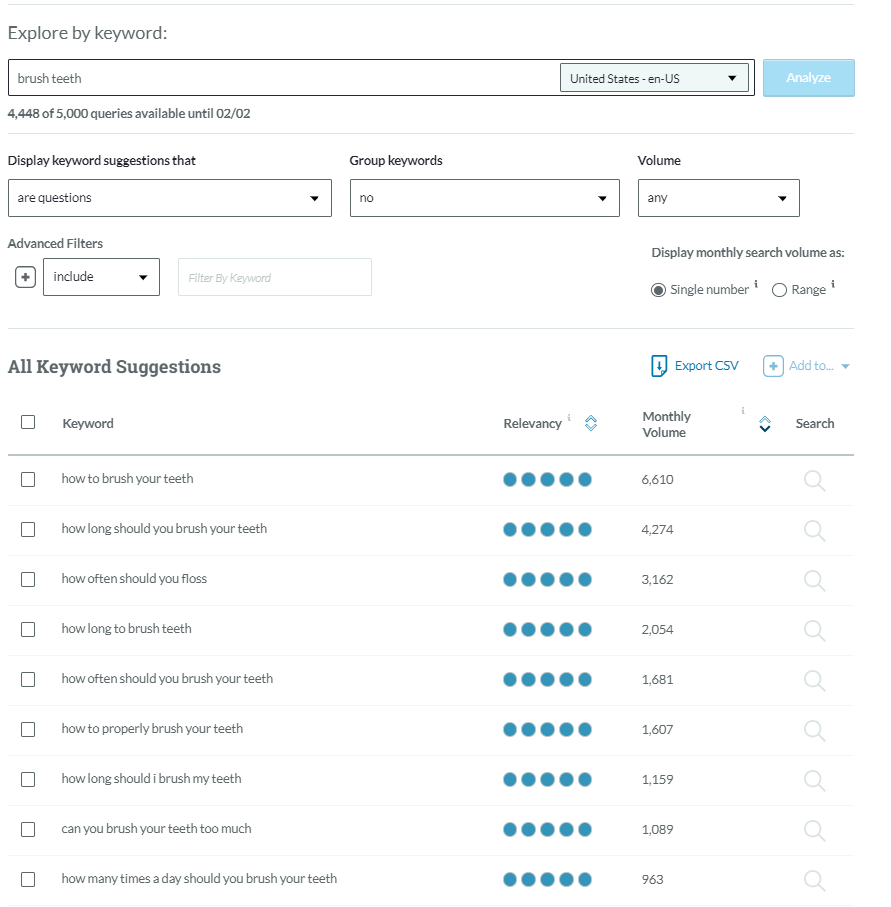Click search magnifier for 'how long to brush teeth'
The image size is (891, 907).
[x=815, y=631]
